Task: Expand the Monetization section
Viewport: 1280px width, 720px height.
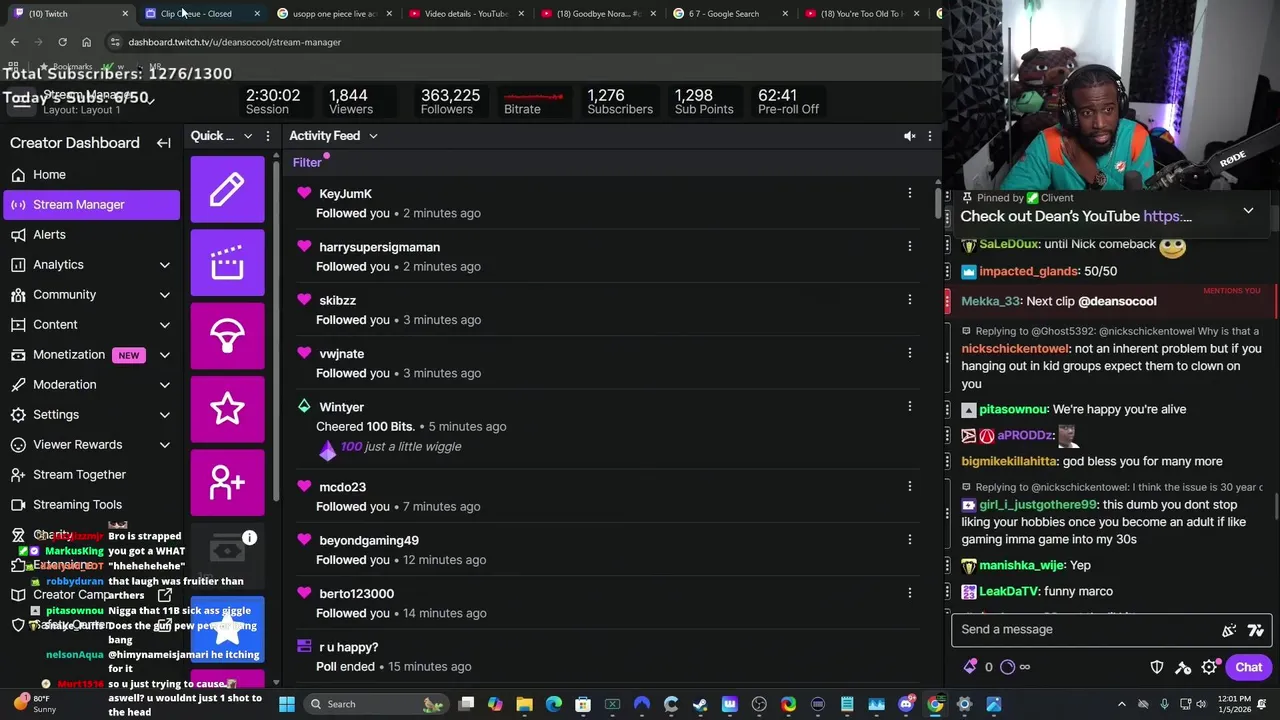Action: pos(165,355)
